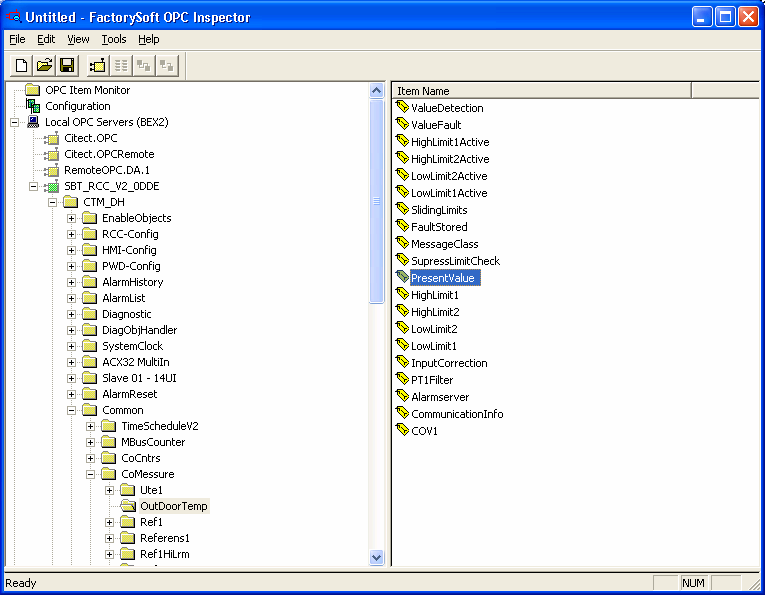Click the tree panel scrollbar thumb
Screen dimensions: 765x595
click(x=376, y=201)
